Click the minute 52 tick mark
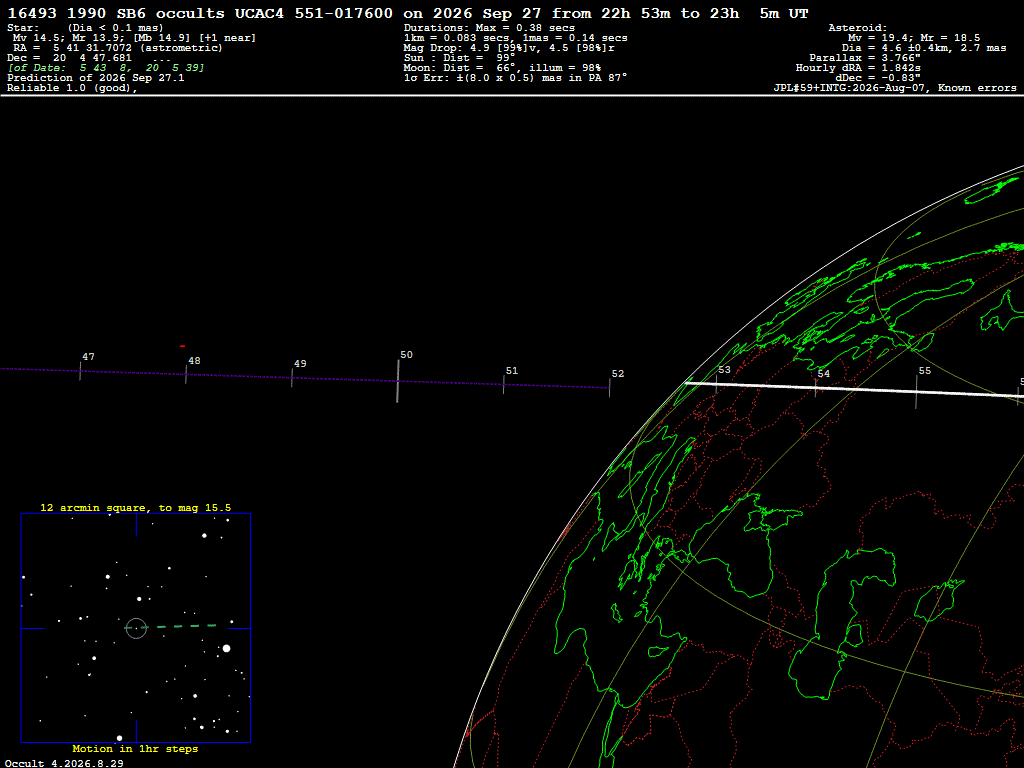 click(x=609, y=388)
